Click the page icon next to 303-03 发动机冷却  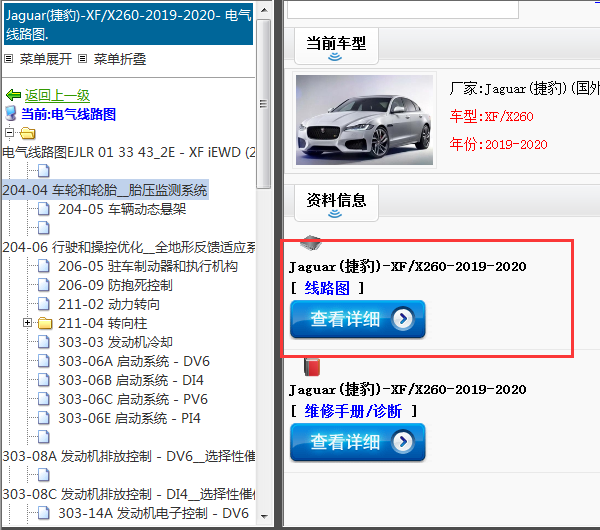click(x=44, y=342)
